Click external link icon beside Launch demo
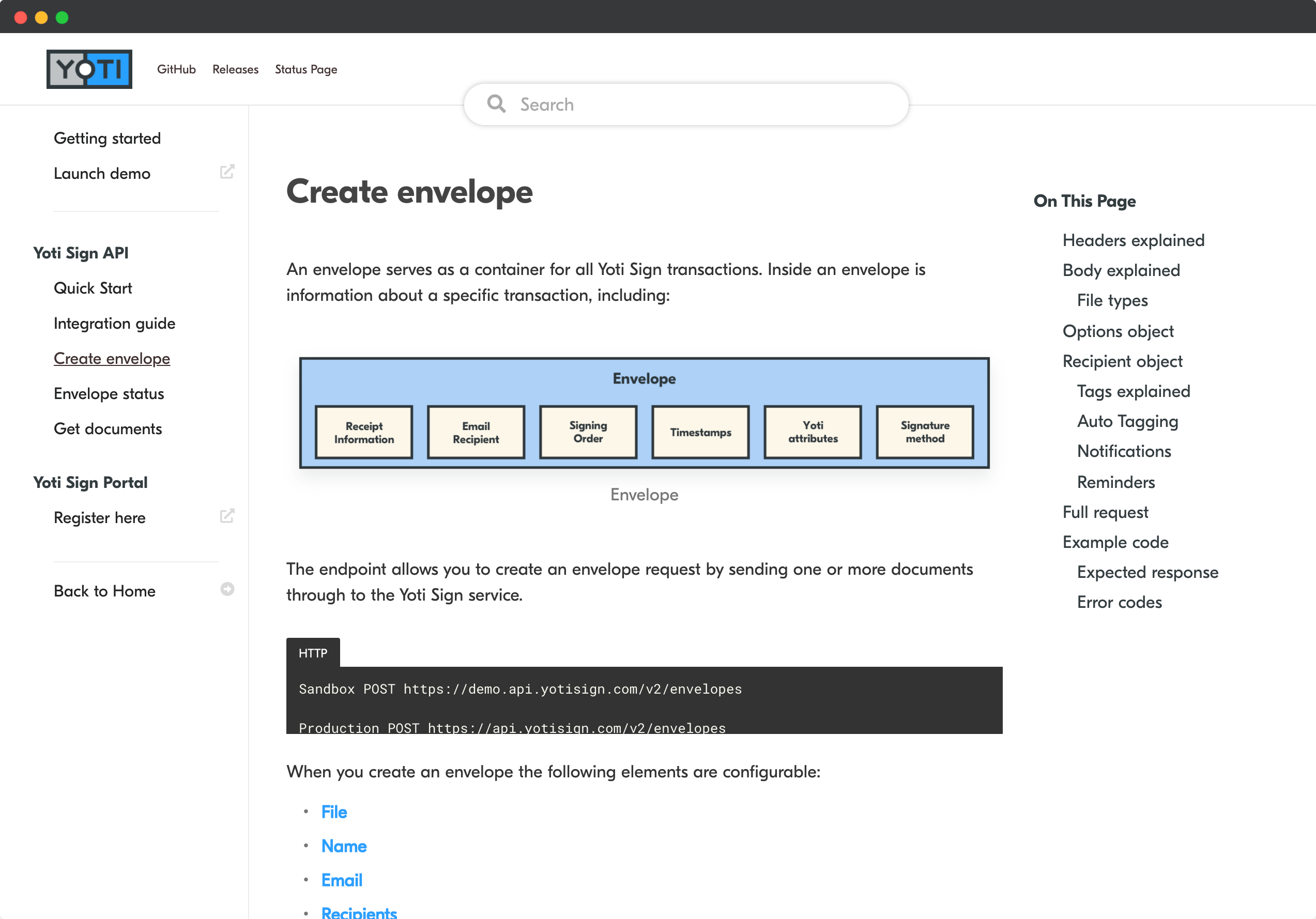 pos(227,172)
